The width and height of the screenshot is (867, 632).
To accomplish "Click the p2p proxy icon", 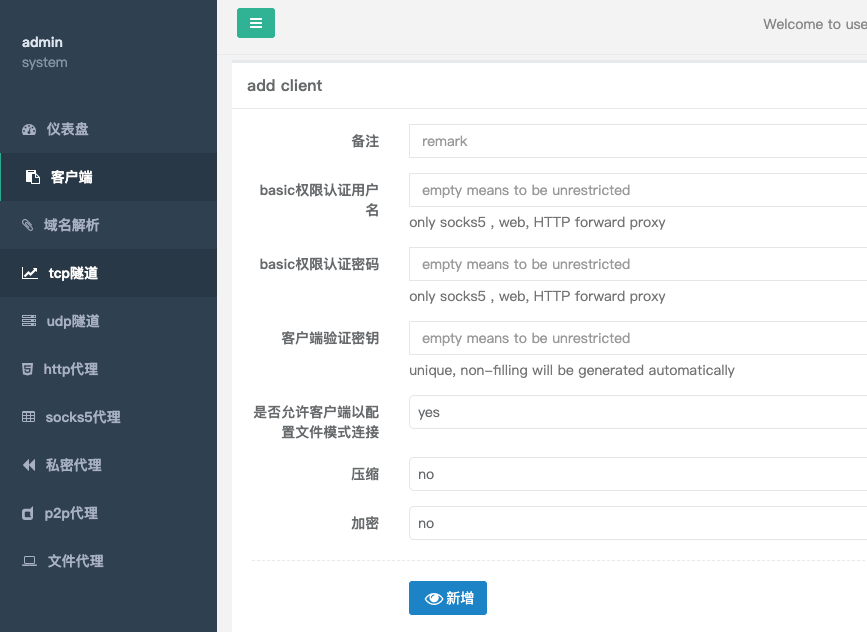I will [x=28, y=513].
